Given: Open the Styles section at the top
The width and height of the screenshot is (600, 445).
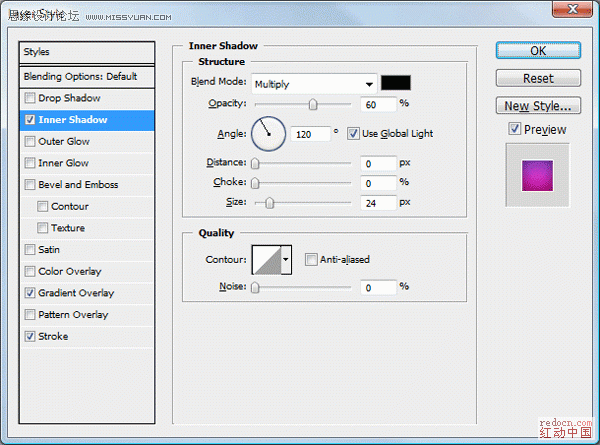Looking at the screenshot, I should (87, 52).
